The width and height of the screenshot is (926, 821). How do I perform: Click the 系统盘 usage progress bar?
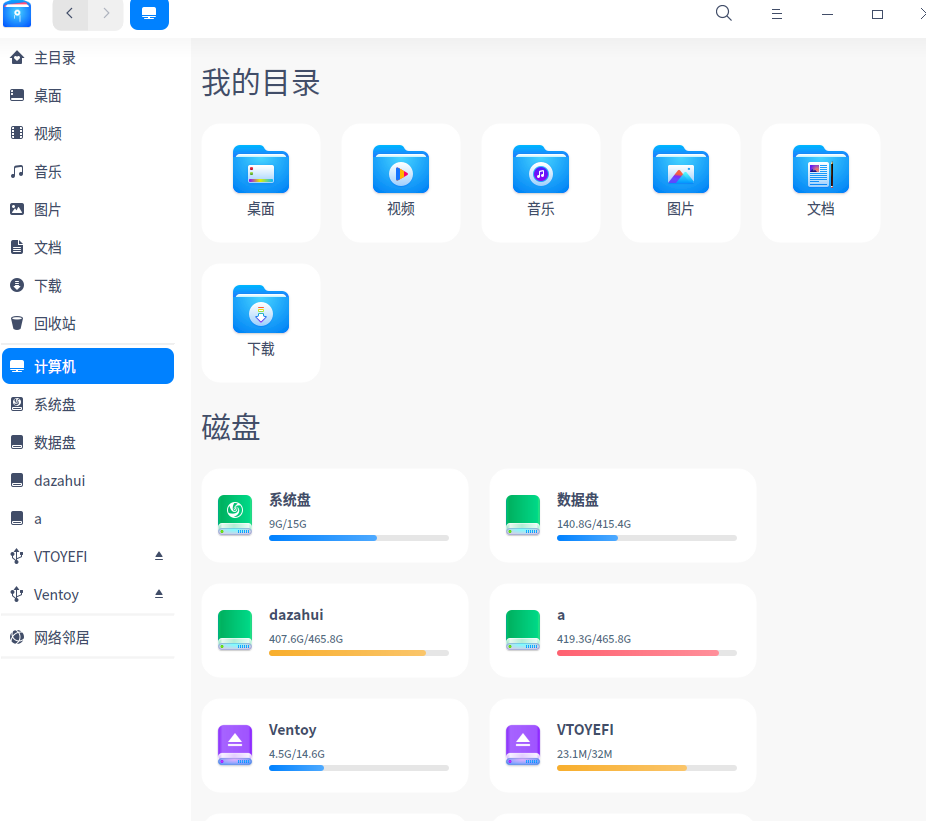(x=358, y=537)
